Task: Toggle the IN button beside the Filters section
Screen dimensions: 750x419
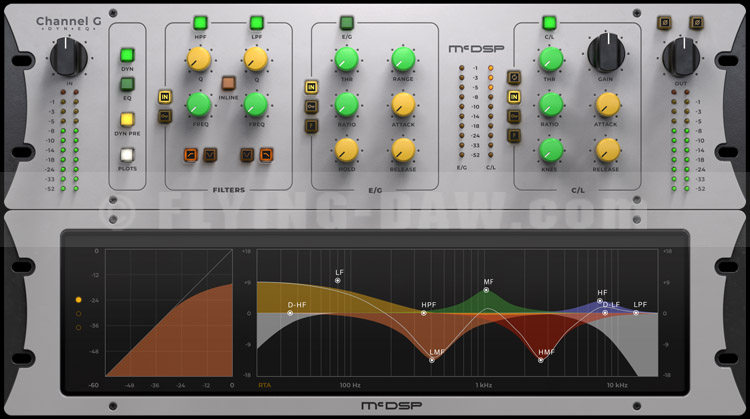Action: pos(165,97)
